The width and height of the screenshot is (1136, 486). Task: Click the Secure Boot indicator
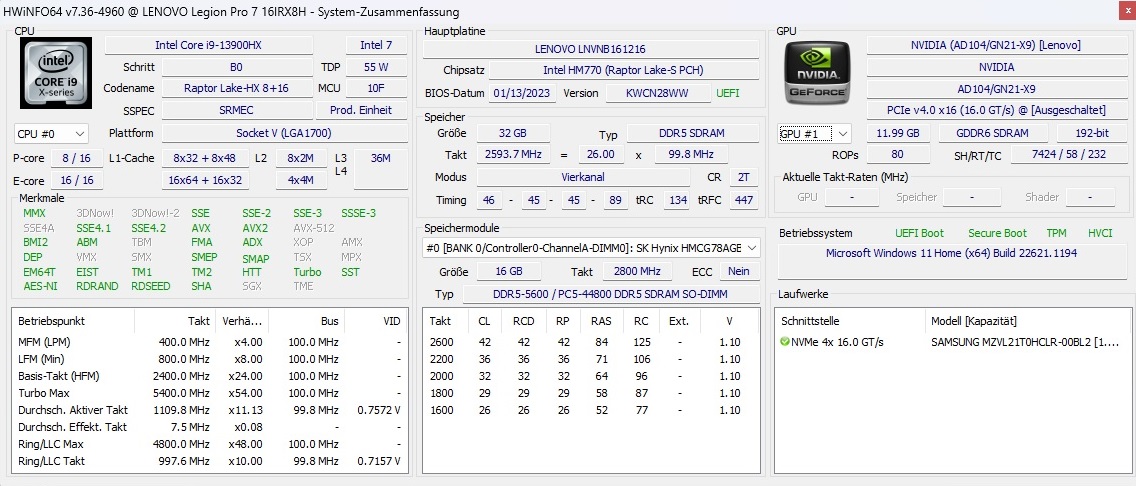(997, 233)
